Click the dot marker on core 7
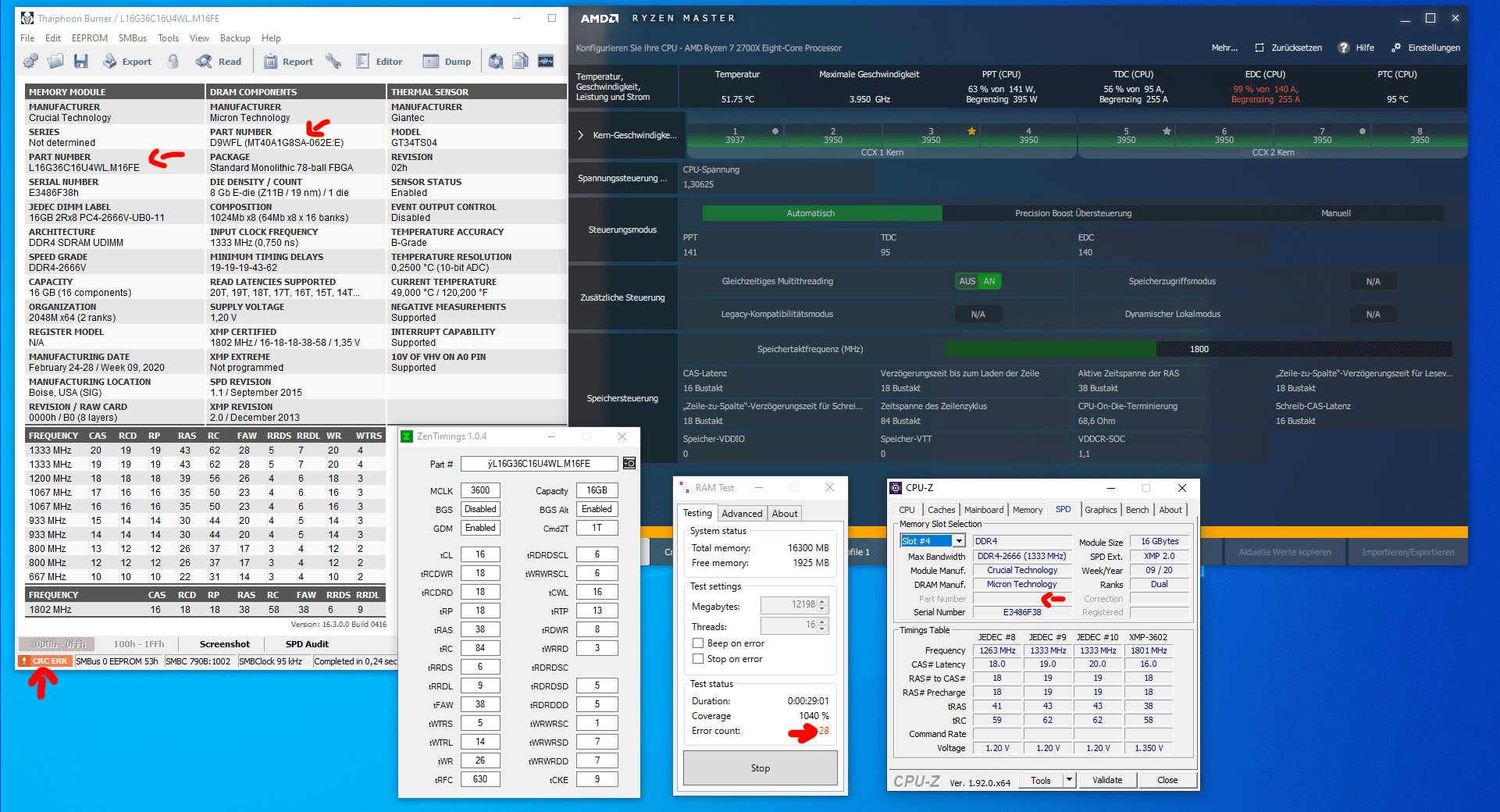Viewport: 1500px width, 812px height. [1363, 131]
